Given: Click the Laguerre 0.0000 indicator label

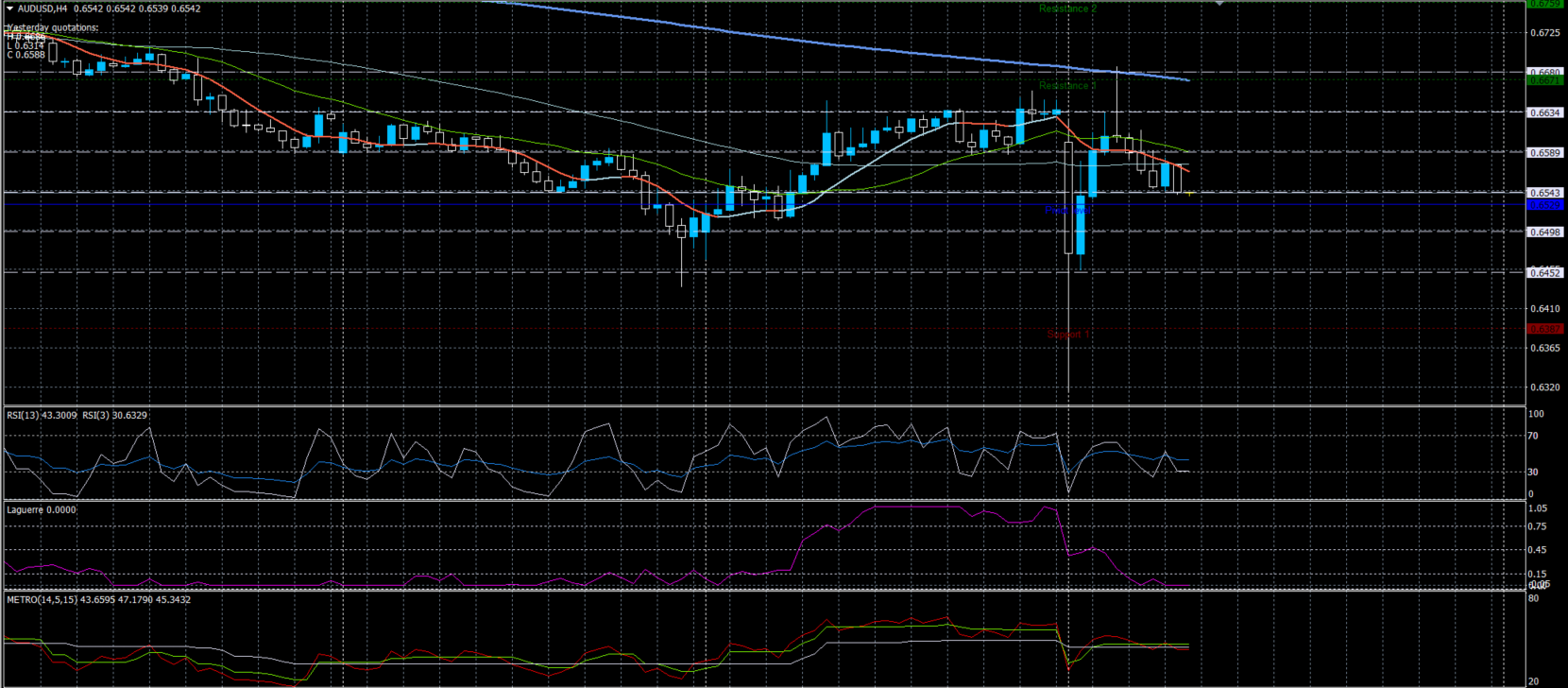Looking at the screenshot, I should pyautogui.click(x=42, y=510).
